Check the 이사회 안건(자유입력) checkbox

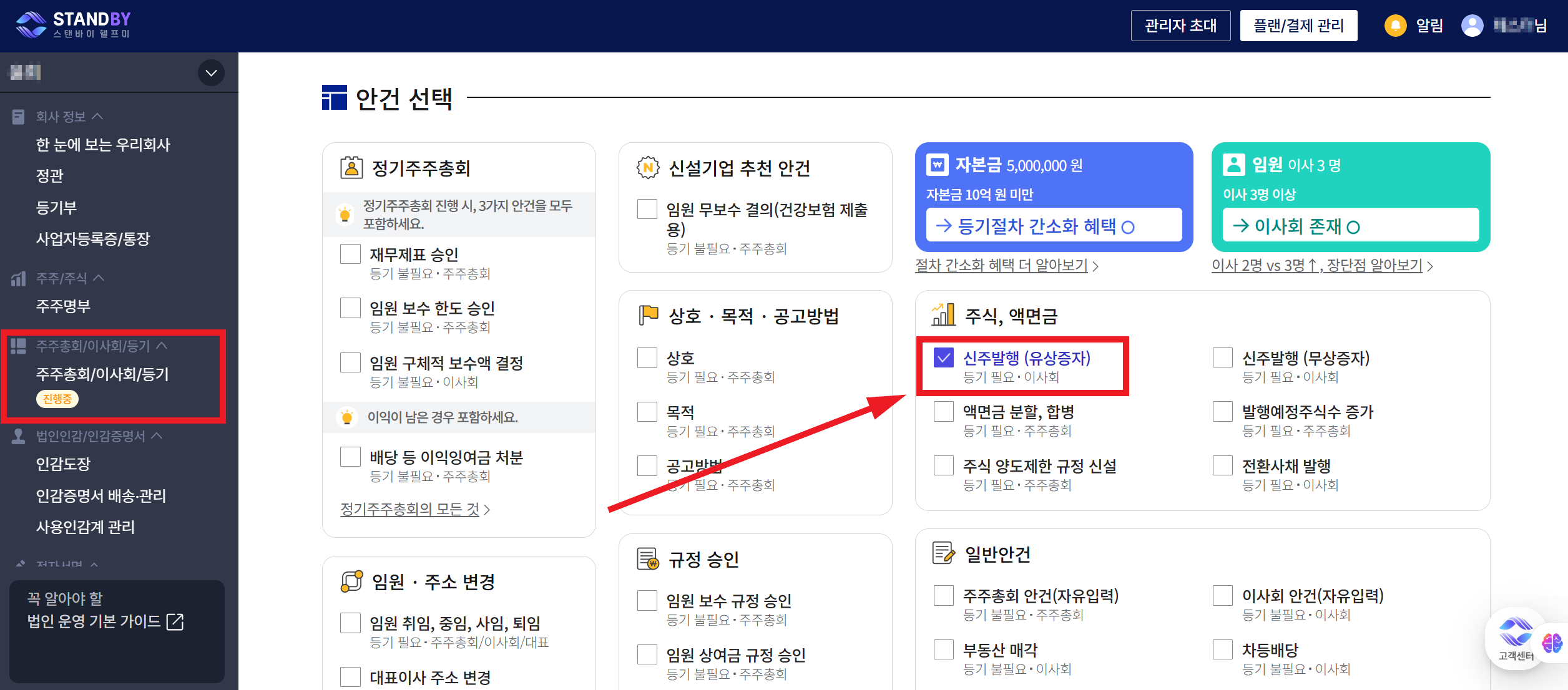1223,595
